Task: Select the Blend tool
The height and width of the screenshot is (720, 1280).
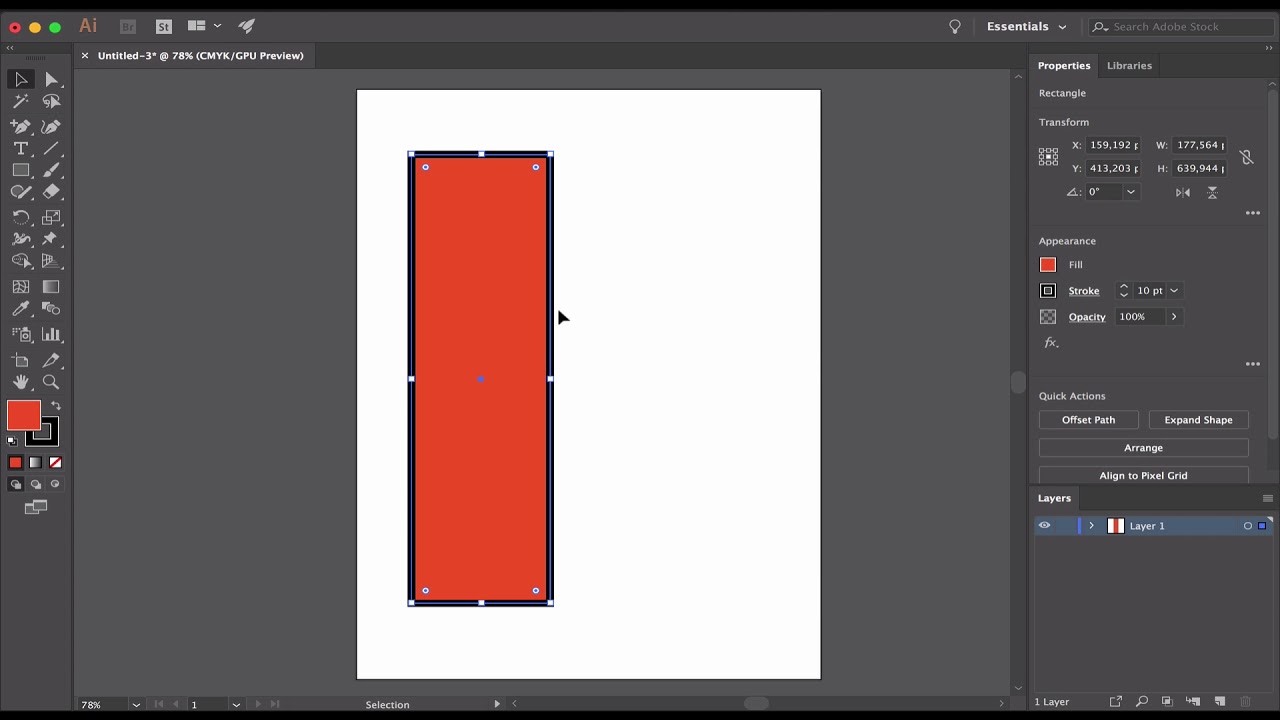Action: coord(51,310)
